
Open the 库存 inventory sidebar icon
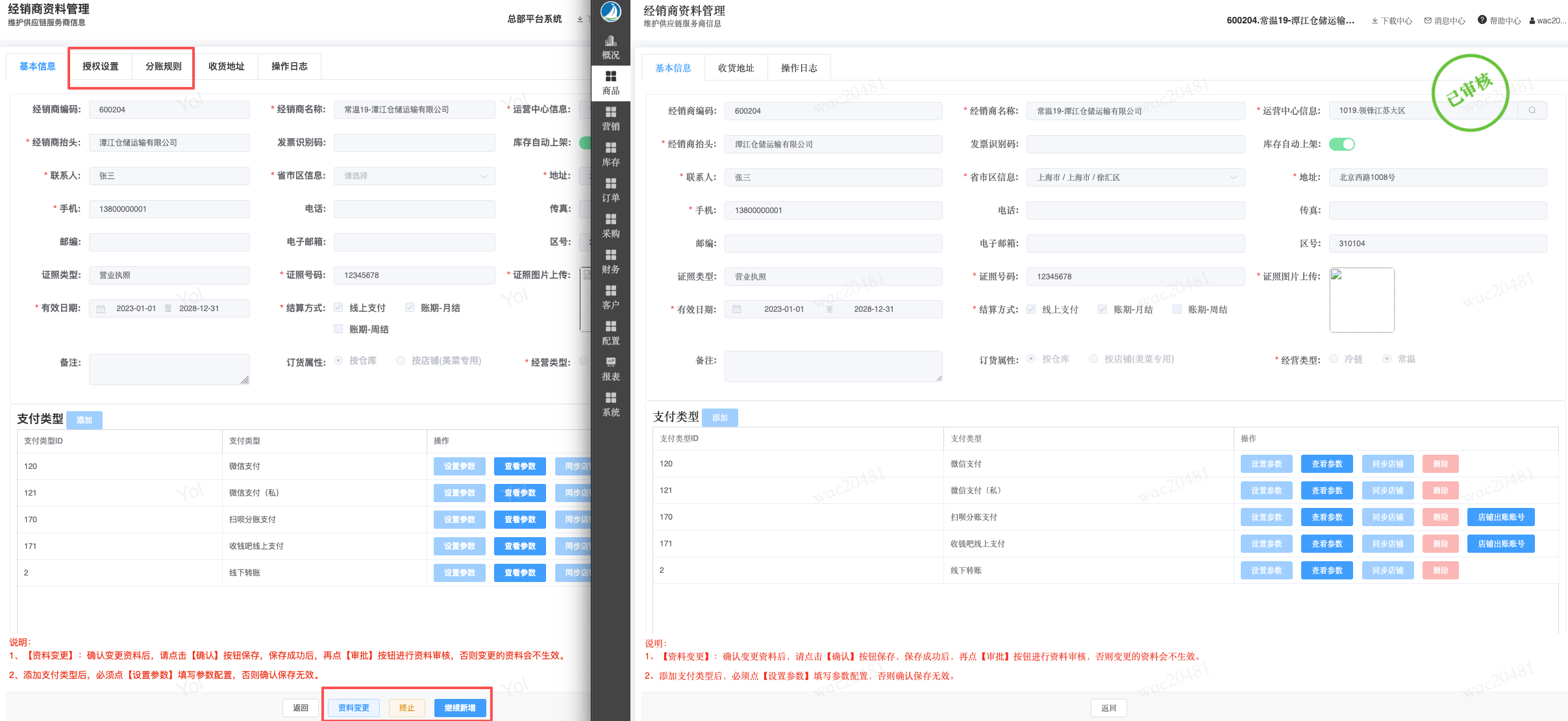tap(610, 155)
